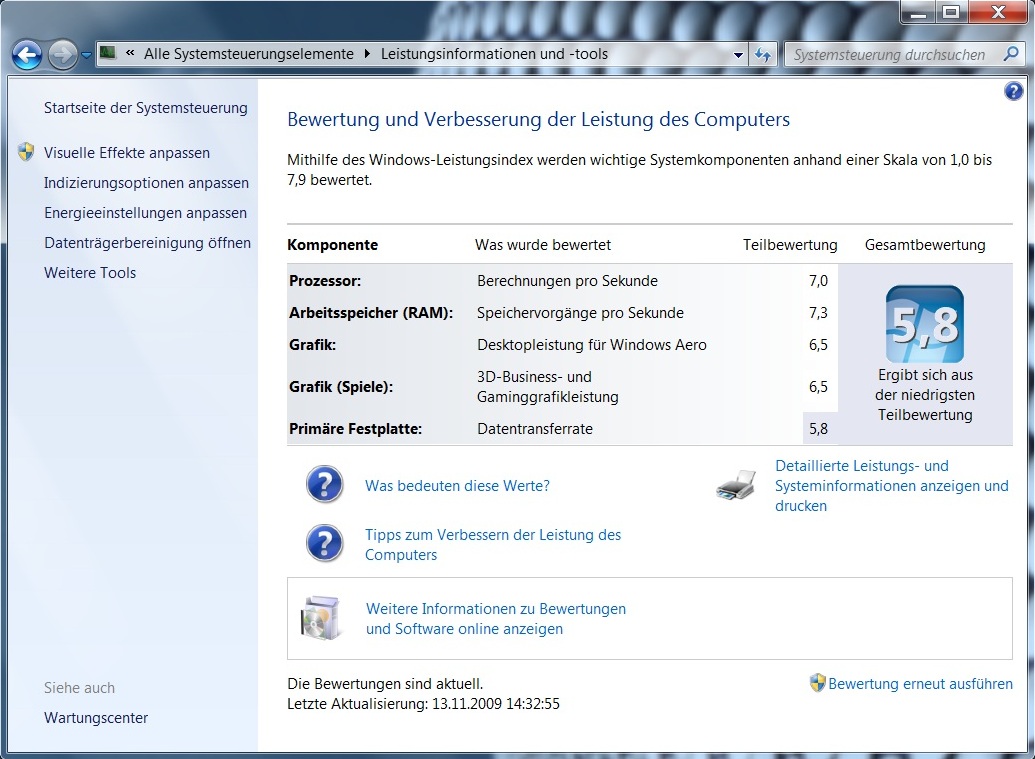Open the address bar history dropdown arrow
The image size is (1035, 759).
[738, 55]
